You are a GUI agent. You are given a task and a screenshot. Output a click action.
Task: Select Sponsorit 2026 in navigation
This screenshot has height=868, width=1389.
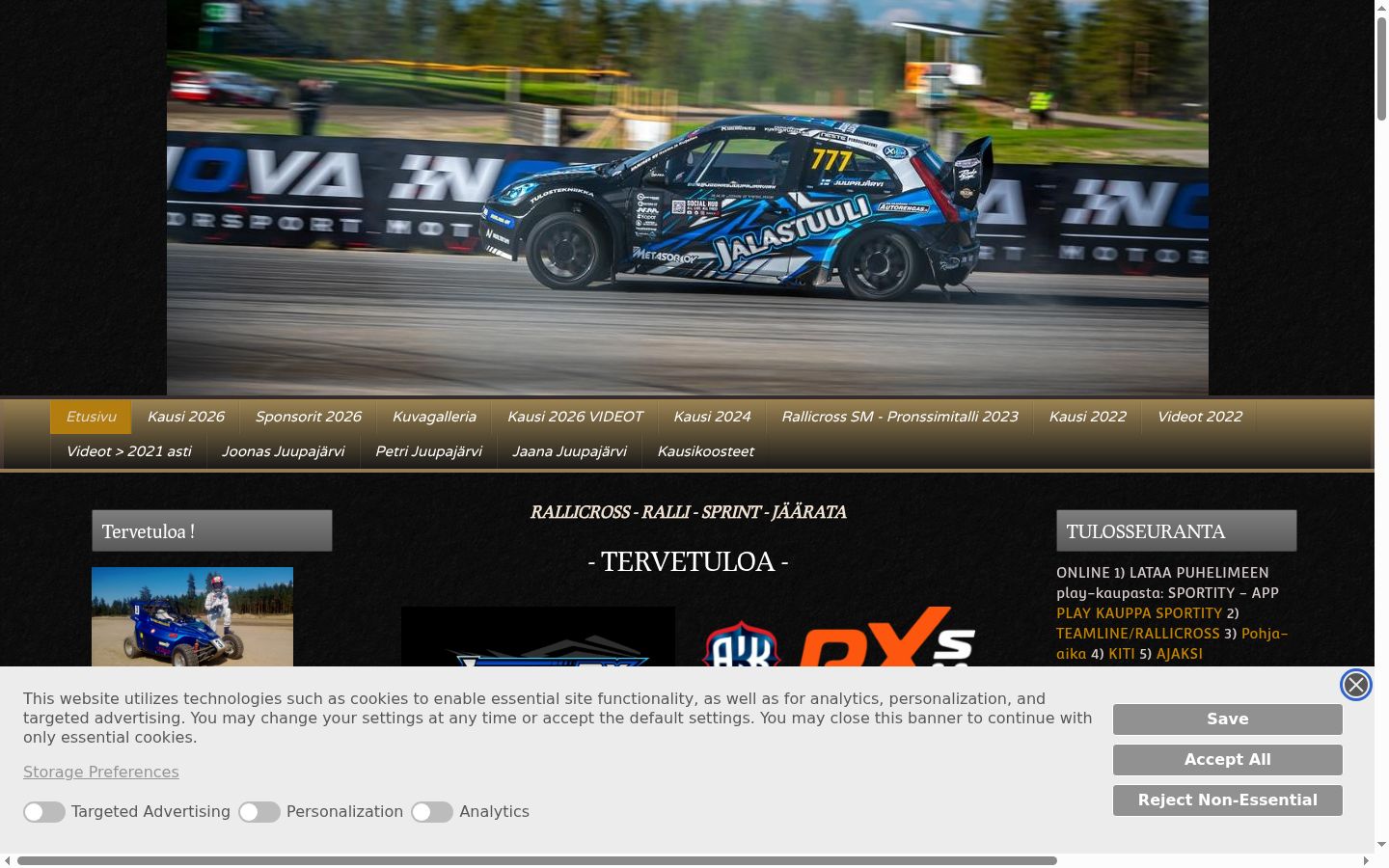point(308,417)
